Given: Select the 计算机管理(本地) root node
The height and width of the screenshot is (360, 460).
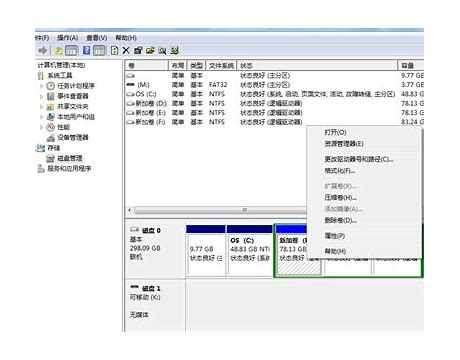Looking at the screenshot, I should [61, 65].
